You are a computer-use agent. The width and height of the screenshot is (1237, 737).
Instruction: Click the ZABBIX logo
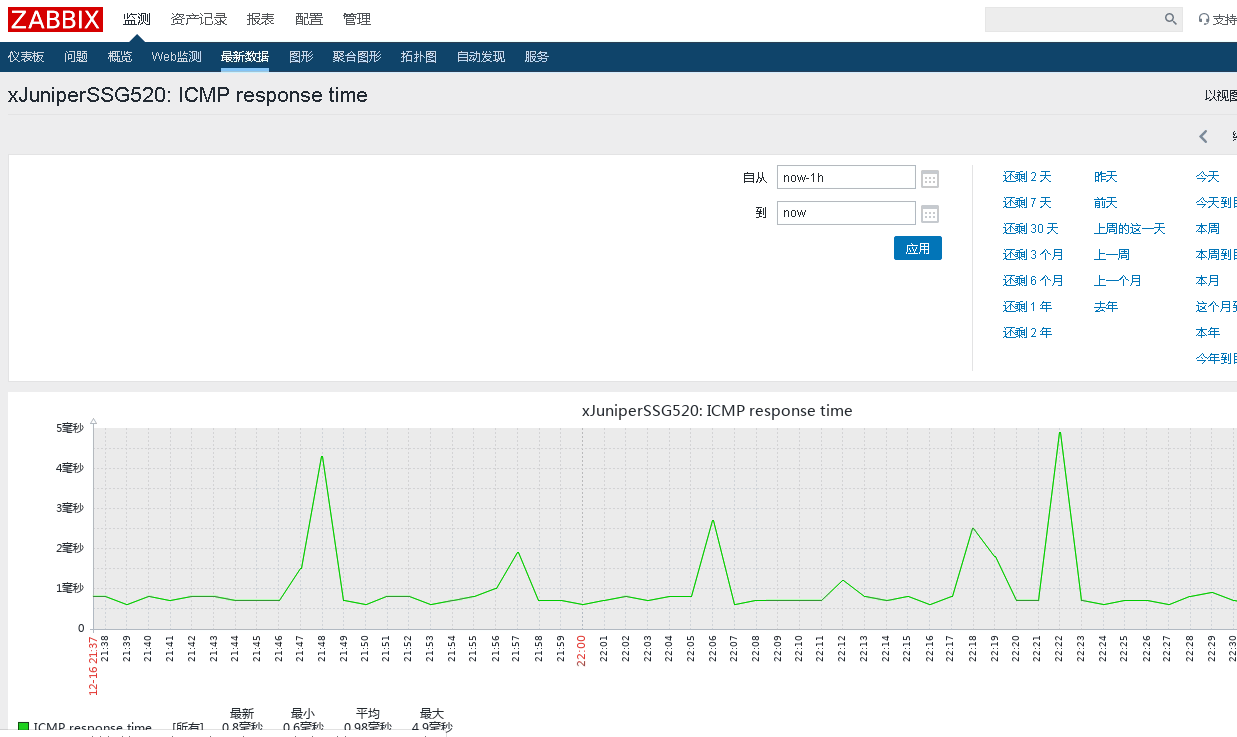[55, 18]
